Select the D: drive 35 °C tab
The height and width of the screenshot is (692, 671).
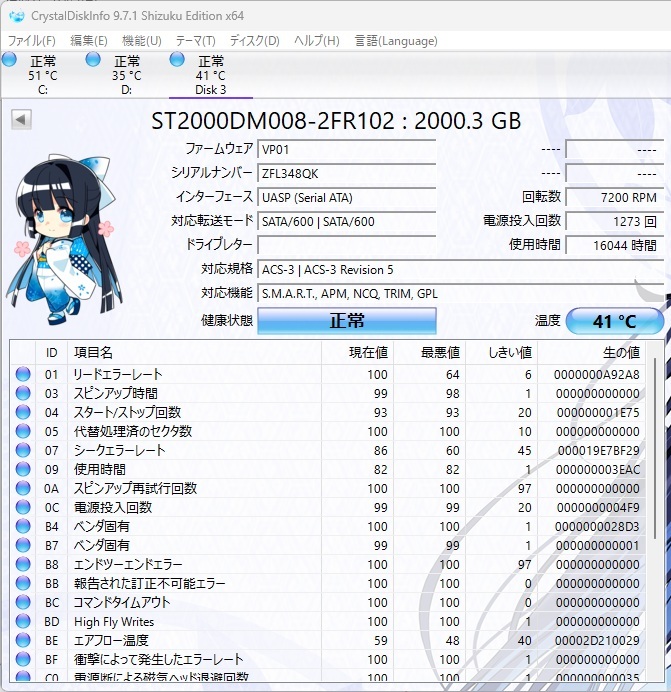coord(127,75)
